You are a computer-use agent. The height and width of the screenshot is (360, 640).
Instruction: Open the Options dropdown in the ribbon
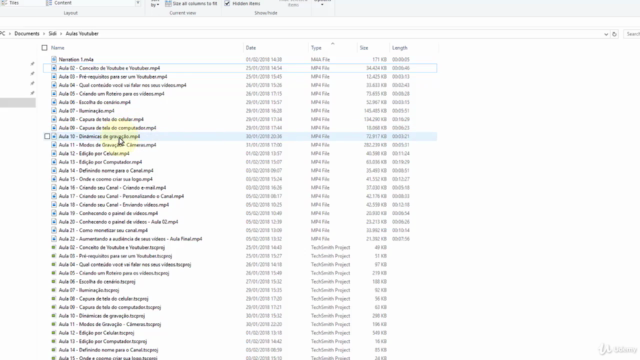(322, 3)
